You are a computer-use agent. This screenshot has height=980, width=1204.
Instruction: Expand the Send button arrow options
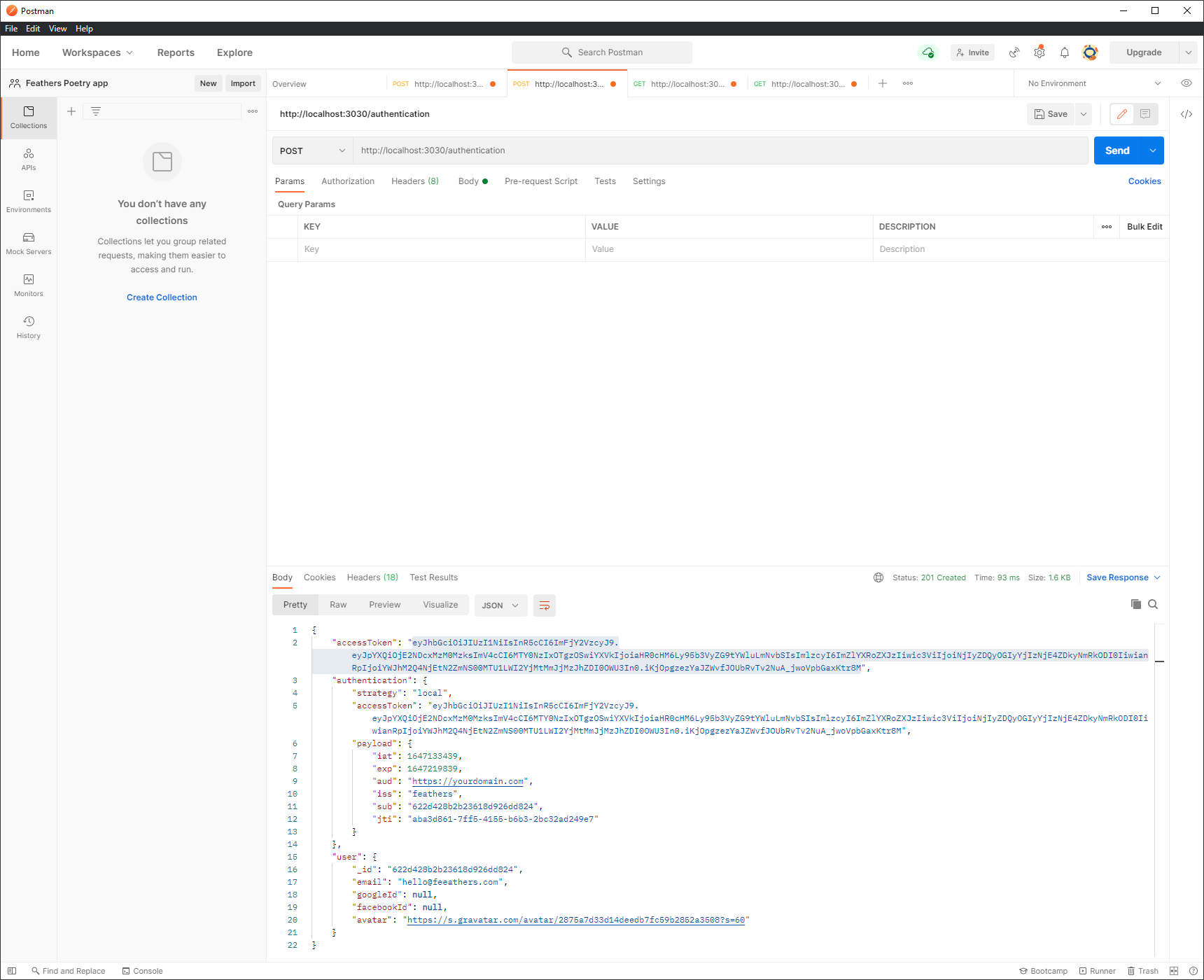pyautogui.click(x=1153, y=150)
